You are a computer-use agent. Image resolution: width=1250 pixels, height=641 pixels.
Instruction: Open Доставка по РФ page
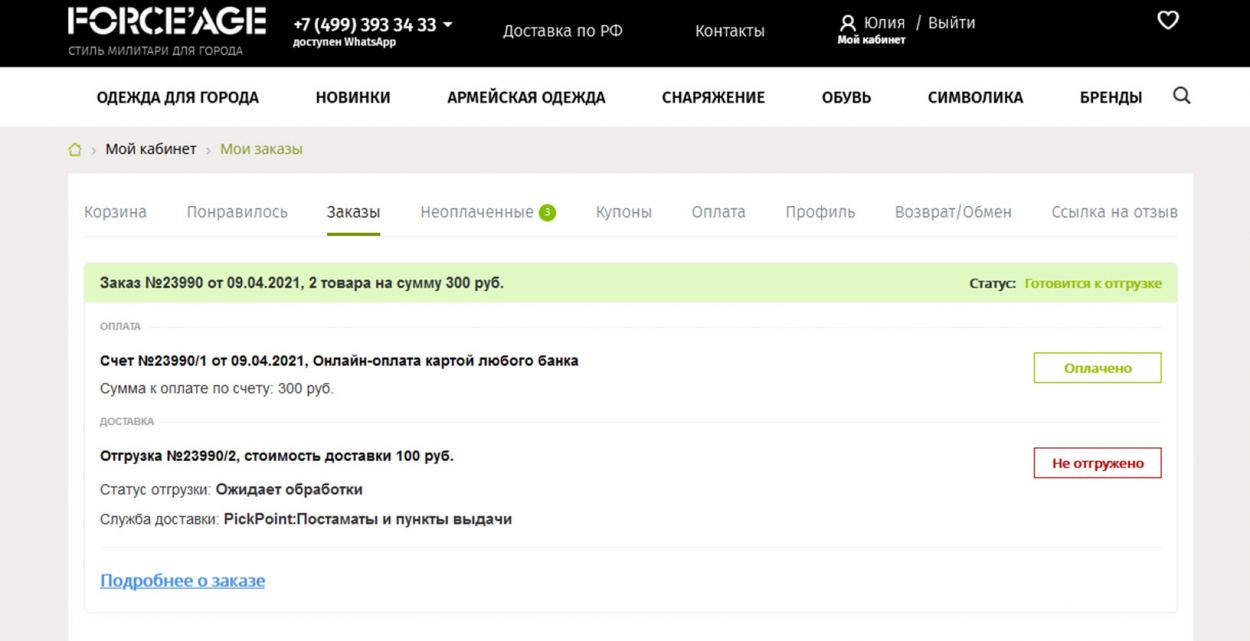[x=563, y=31]
